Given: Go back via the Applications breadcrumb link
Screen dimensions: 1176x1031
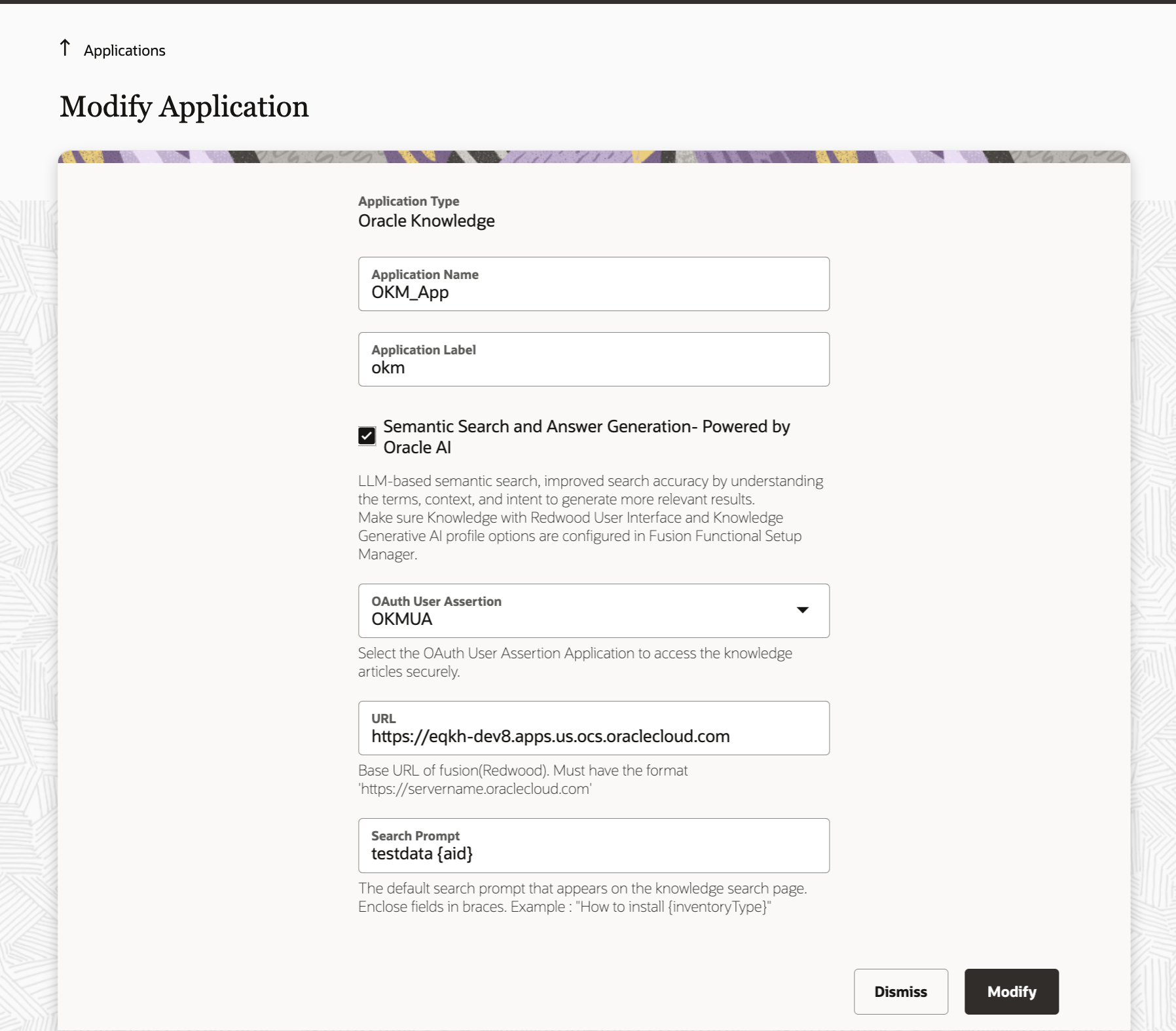Looking at the screenshot, I should click(x=124, y=50).
